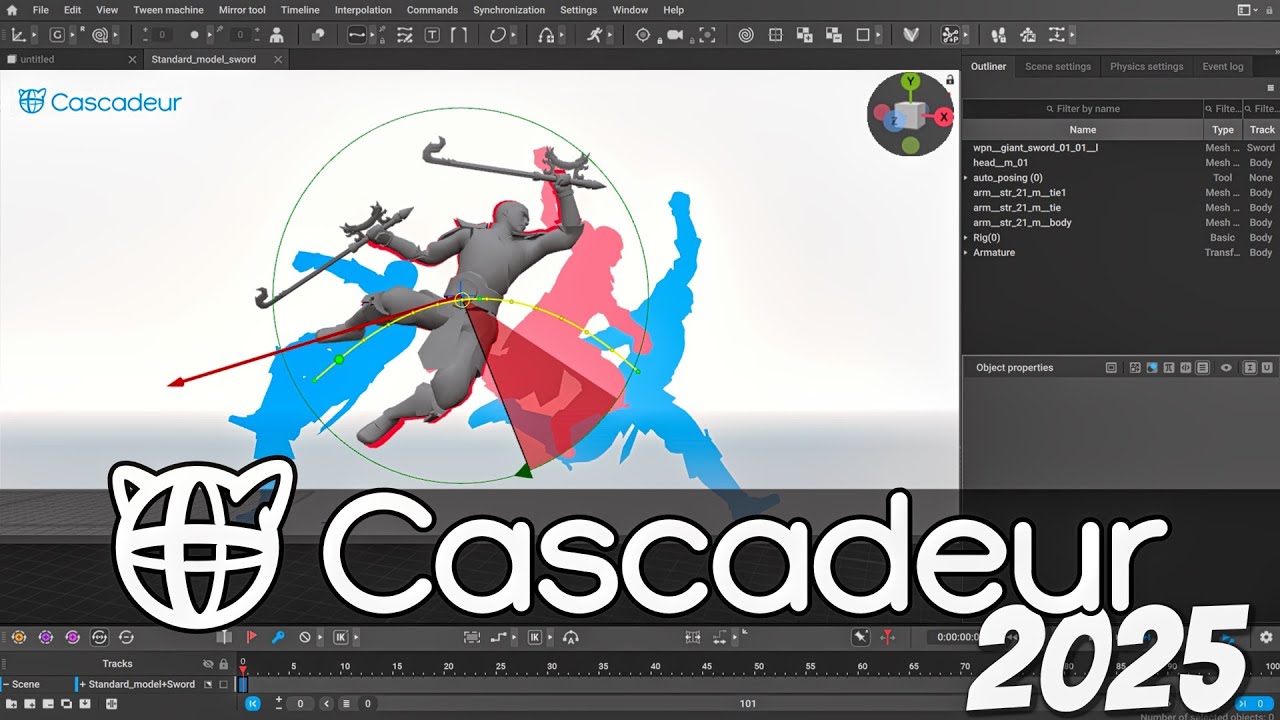Expand the axis manipulator dropdown arrow
The image size is (1280, 720).
34,35
